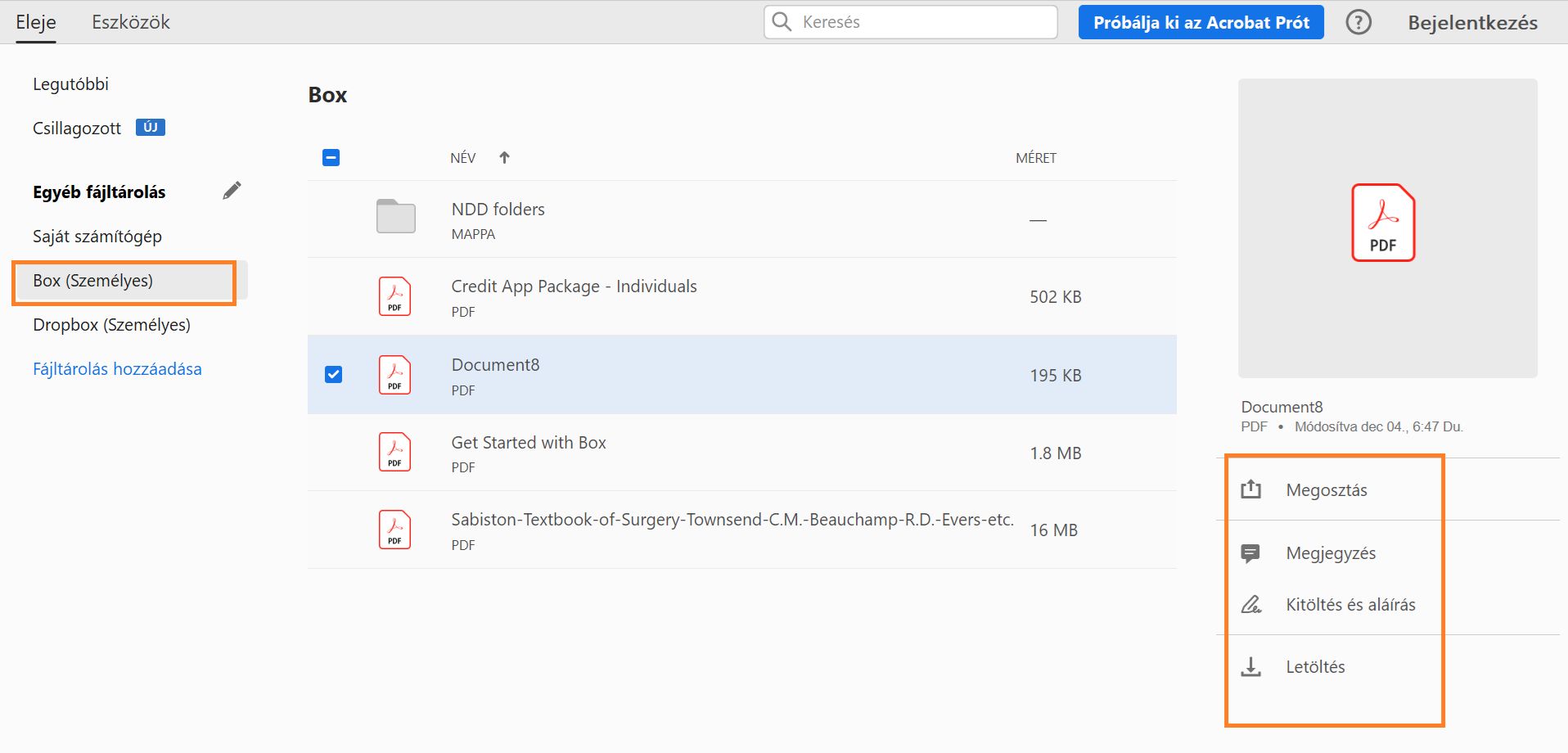Open help via the question mark icon

click(x=1358, y=22)
